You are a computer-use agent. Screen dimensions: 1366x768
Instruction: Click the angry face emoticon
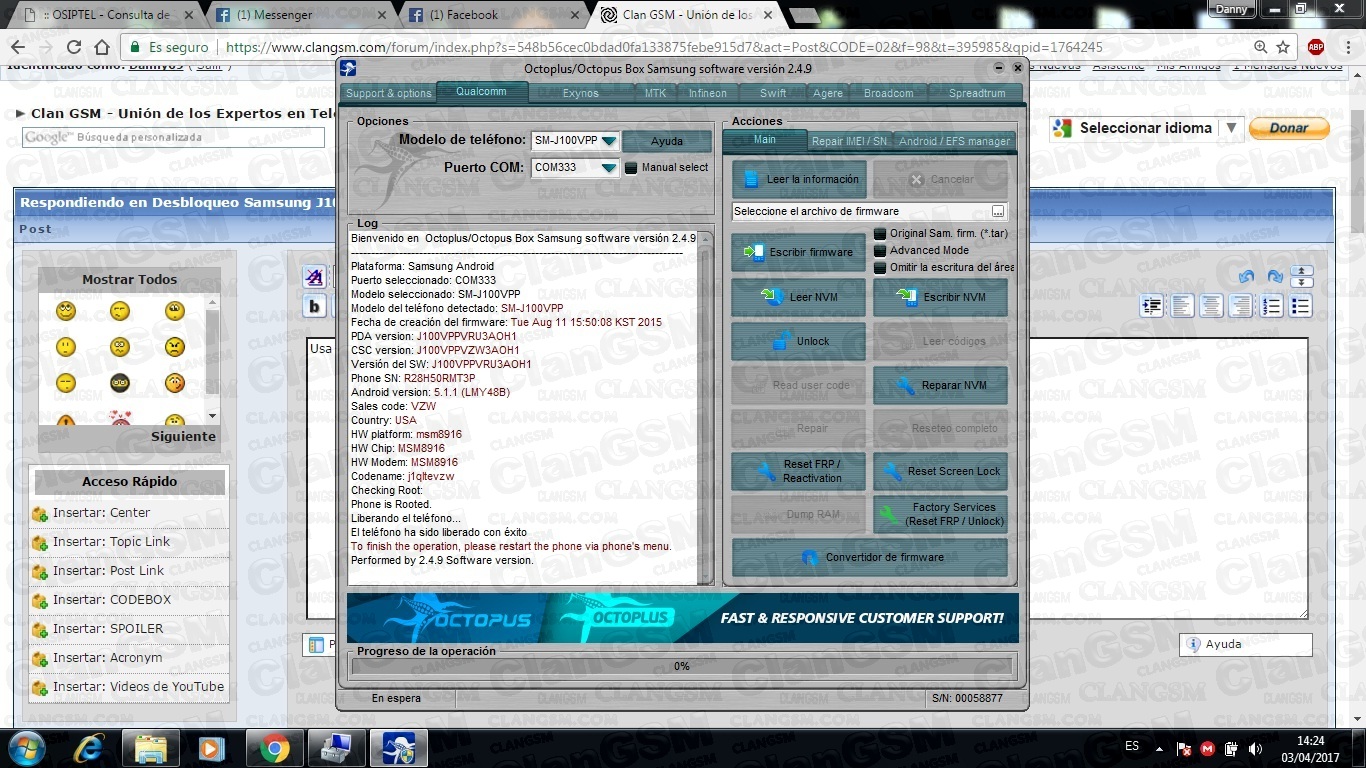click(x=175, y=347)
